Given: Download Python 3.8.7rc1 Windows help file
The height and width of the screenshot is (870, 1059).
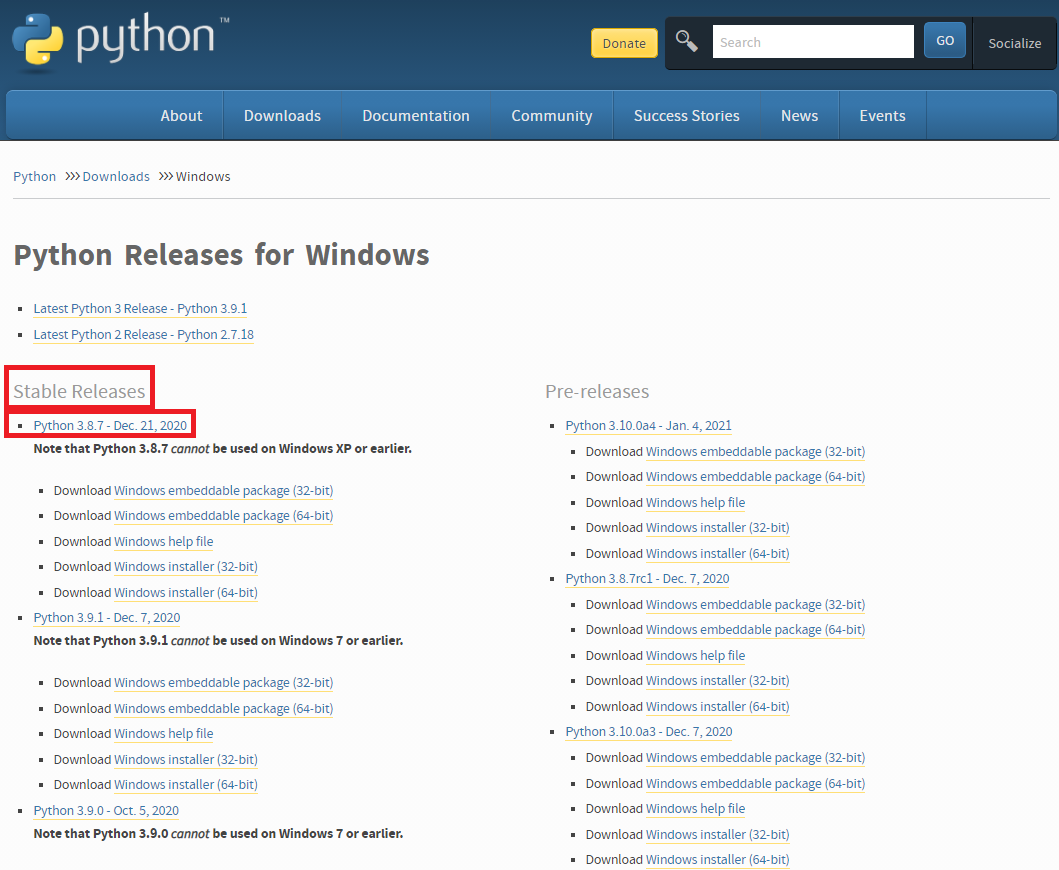Looking at the screenshot, I should (x=696, y=655).
